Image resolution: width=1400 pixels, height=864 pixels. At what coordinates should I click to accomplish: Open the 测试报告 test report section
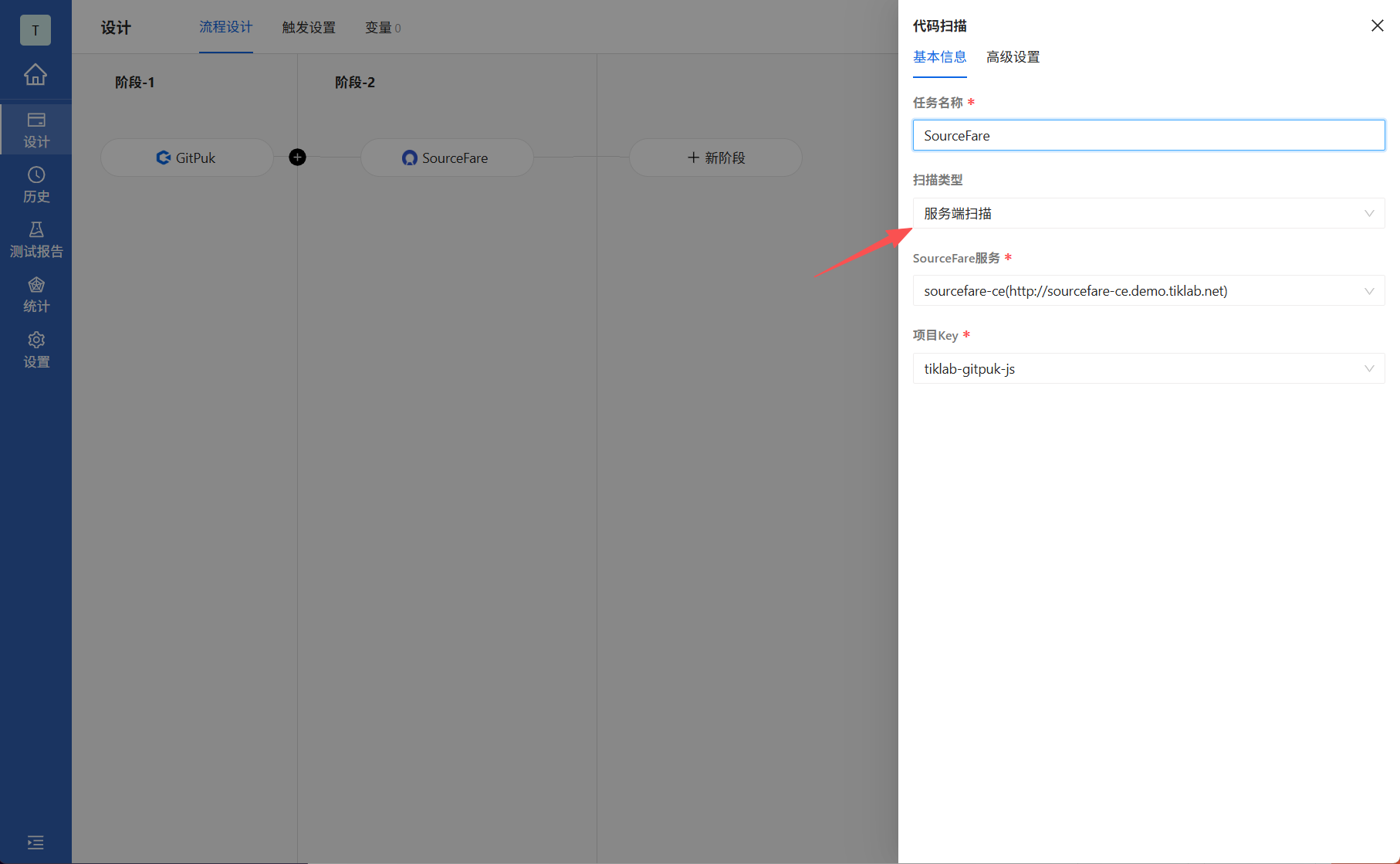pos(36,239)
